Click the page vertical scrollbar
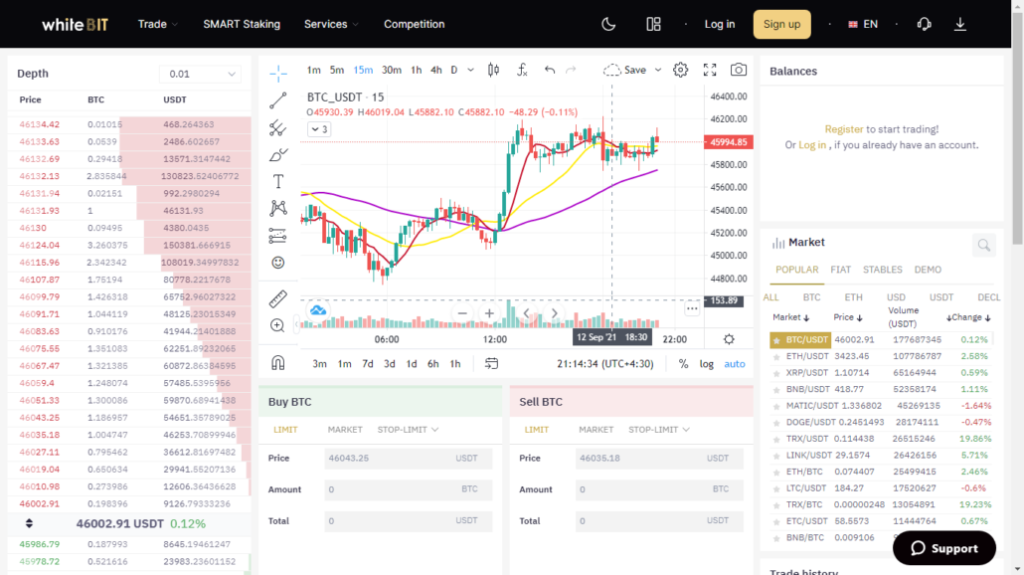Viewport: 1024px width, 575px height. point(1017,127)
